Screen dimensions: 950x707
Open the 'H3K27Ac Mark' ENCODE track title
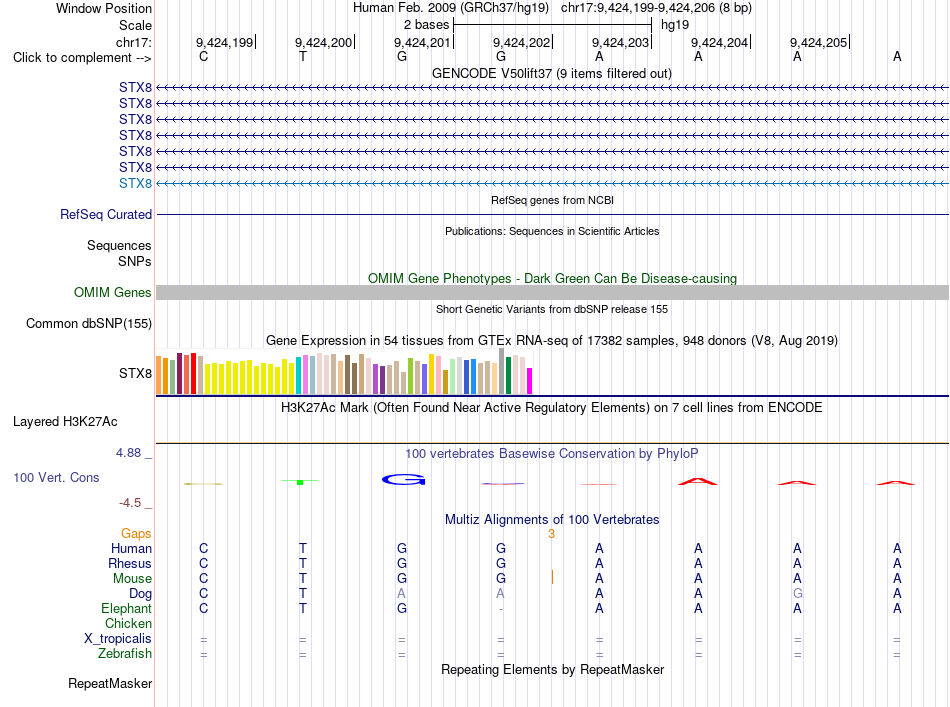pyautogui.click(x=551, y=407)
